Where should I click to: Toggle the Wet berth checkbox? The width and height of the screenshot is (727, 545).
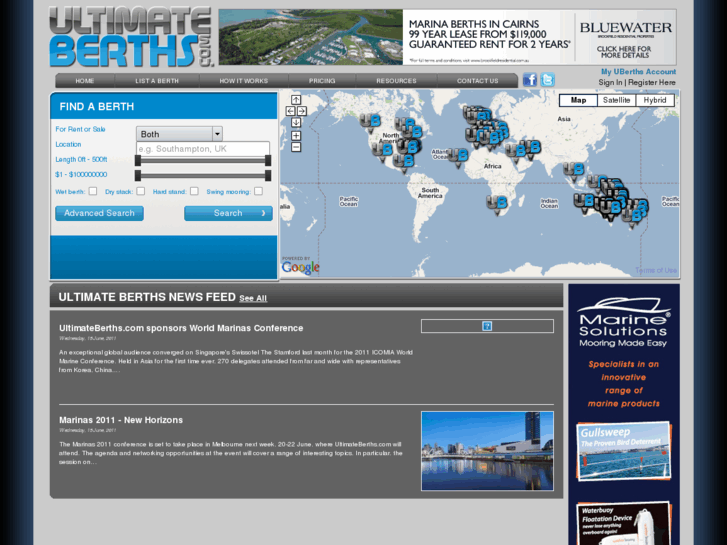click(93, 191)
